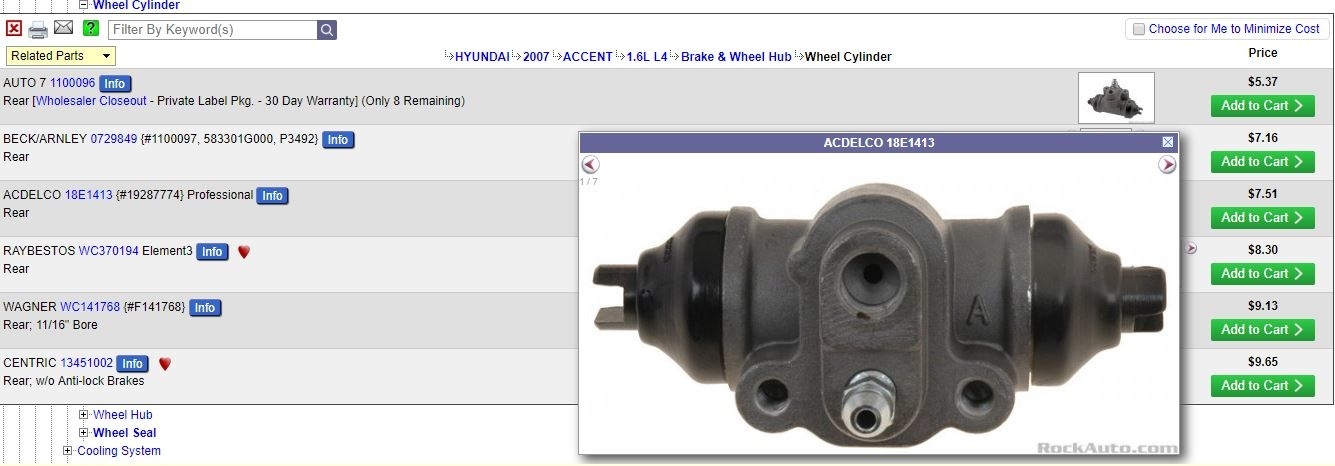Open the green help question mark icon
The width and height of the screenshot is (1335, 466).
91,28
